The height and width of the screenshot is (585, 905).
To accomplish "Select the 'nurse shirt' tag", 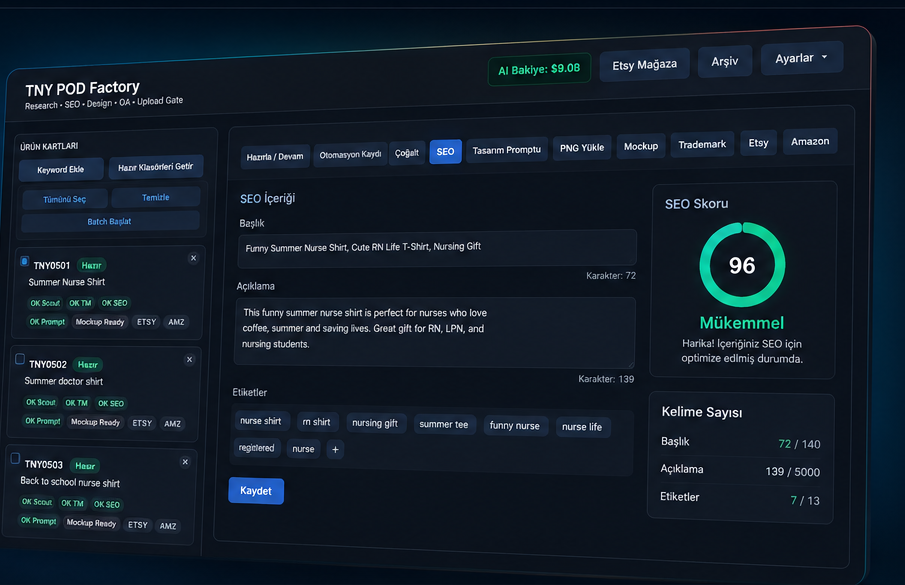I will 261,421.
